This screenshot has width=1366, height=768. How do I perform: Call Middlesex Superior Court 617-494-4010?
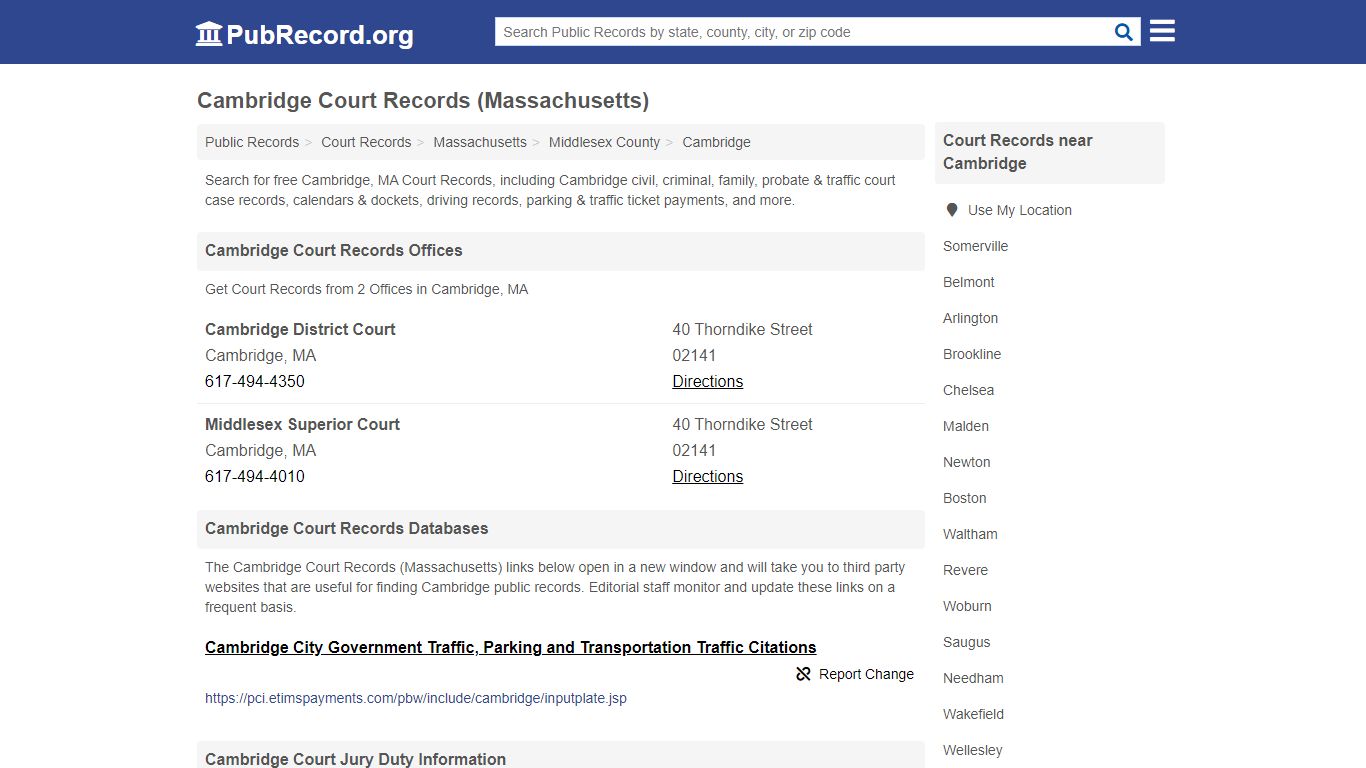pos(255,476)
